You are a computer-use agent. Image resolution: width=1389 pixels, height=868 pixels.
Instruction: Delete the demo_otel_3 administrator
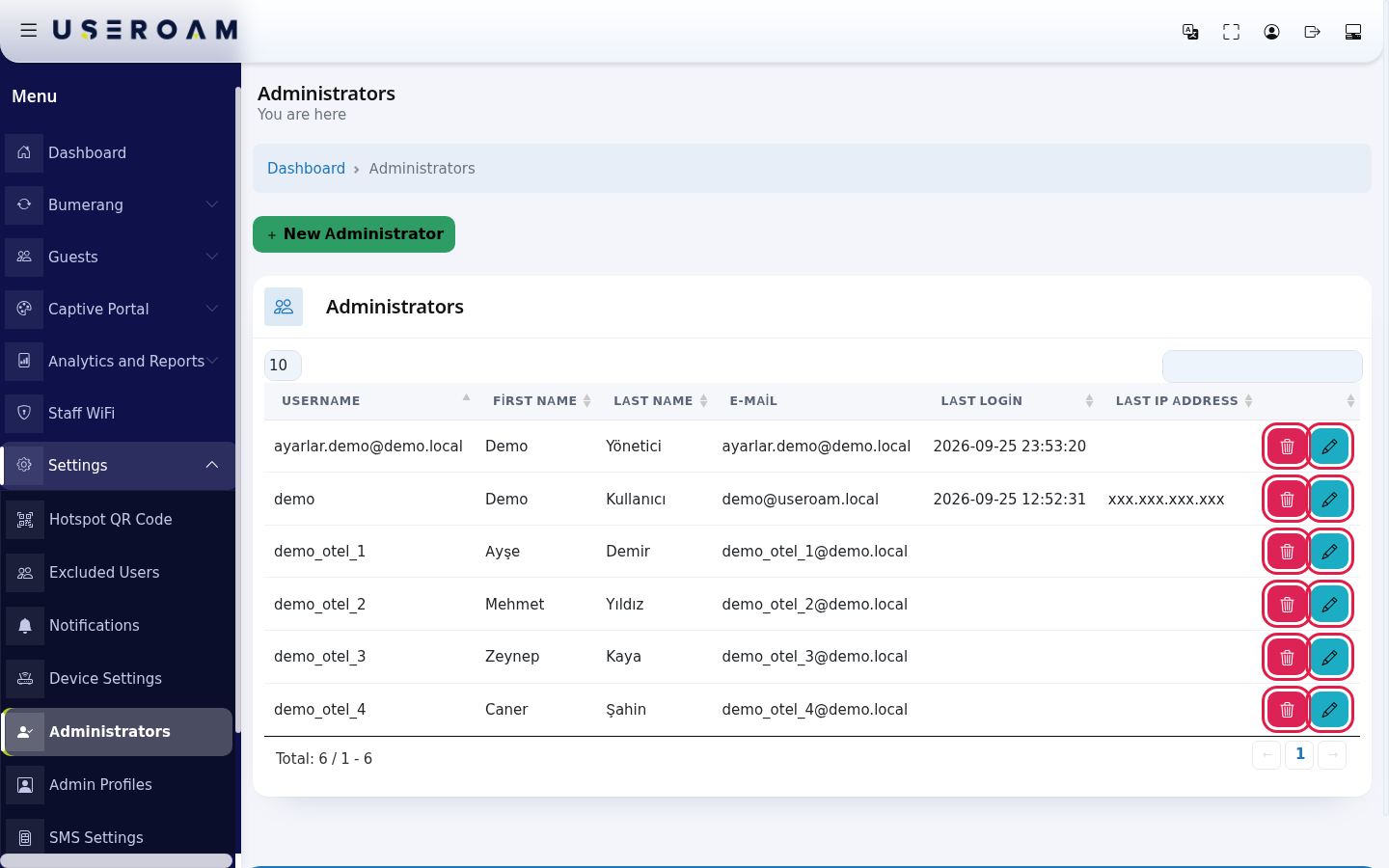pyautogui.click(x=1287, y=657)
